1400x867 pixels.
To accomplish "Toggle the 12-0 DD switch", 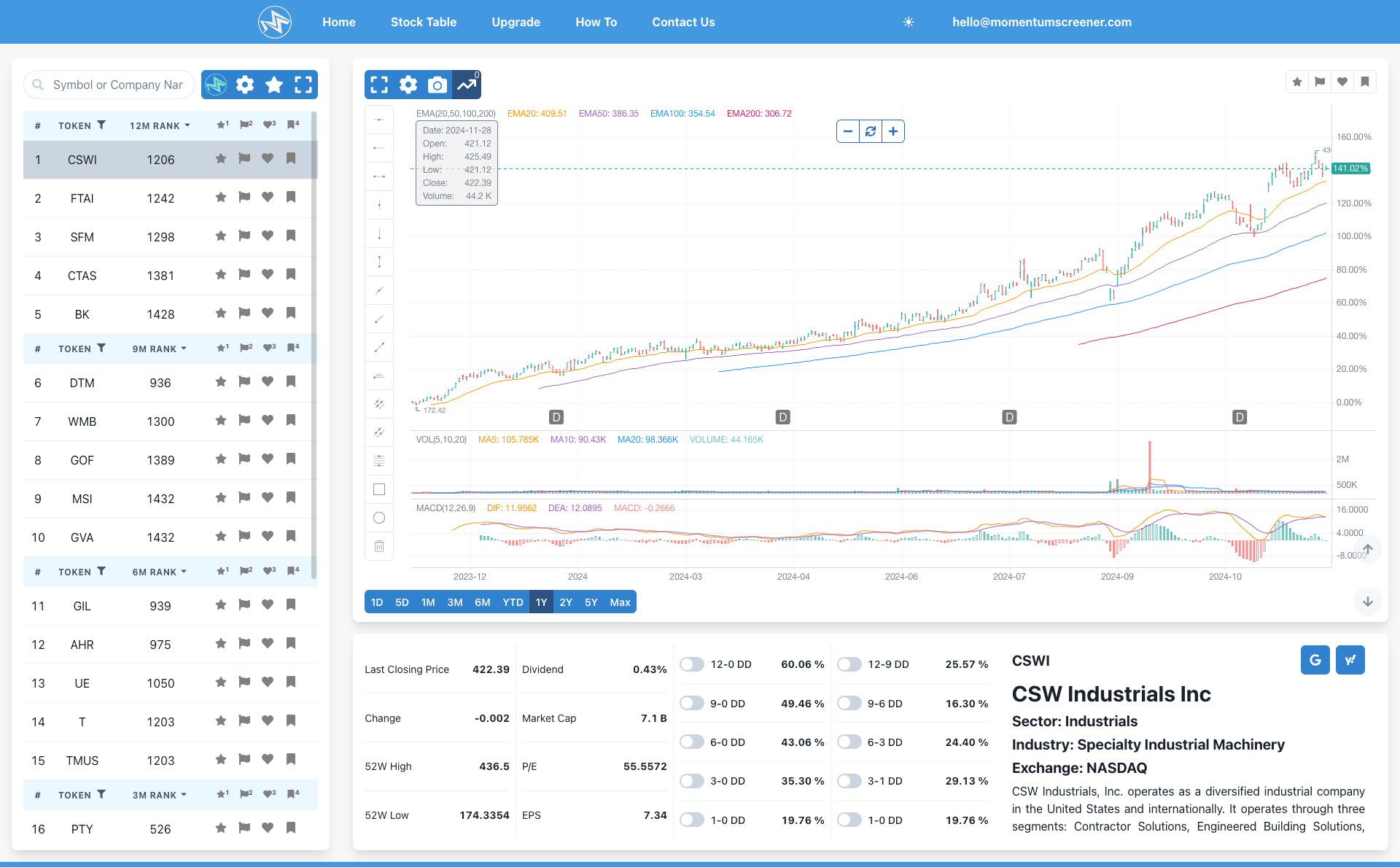I will (x=692, y=664).
